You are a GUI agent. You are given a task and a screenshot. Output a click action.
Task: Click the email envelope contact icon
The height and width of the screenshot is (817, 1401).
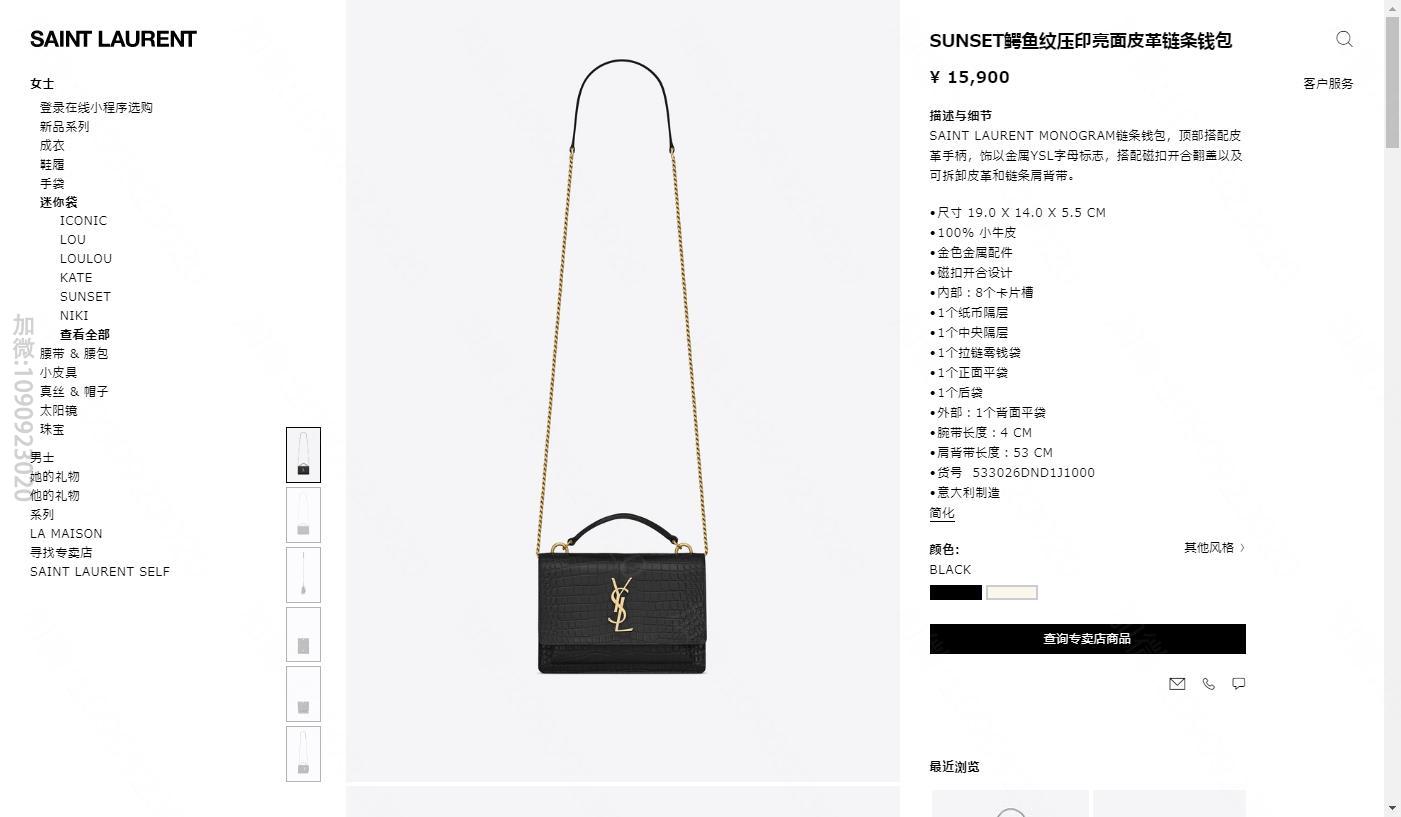pyautogui.click(x=1177, y=684)
